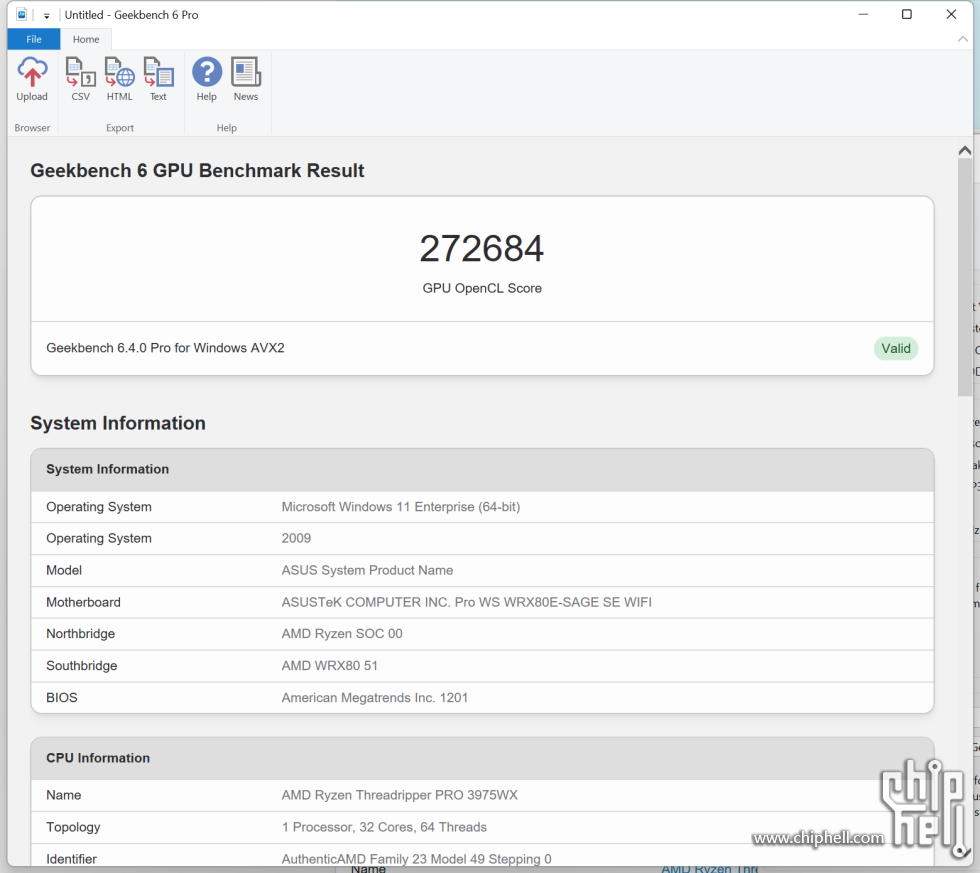The width and height of the screenshot is (980, 873).
Task: Click the CPU Information section header
Action: (482, 758)
